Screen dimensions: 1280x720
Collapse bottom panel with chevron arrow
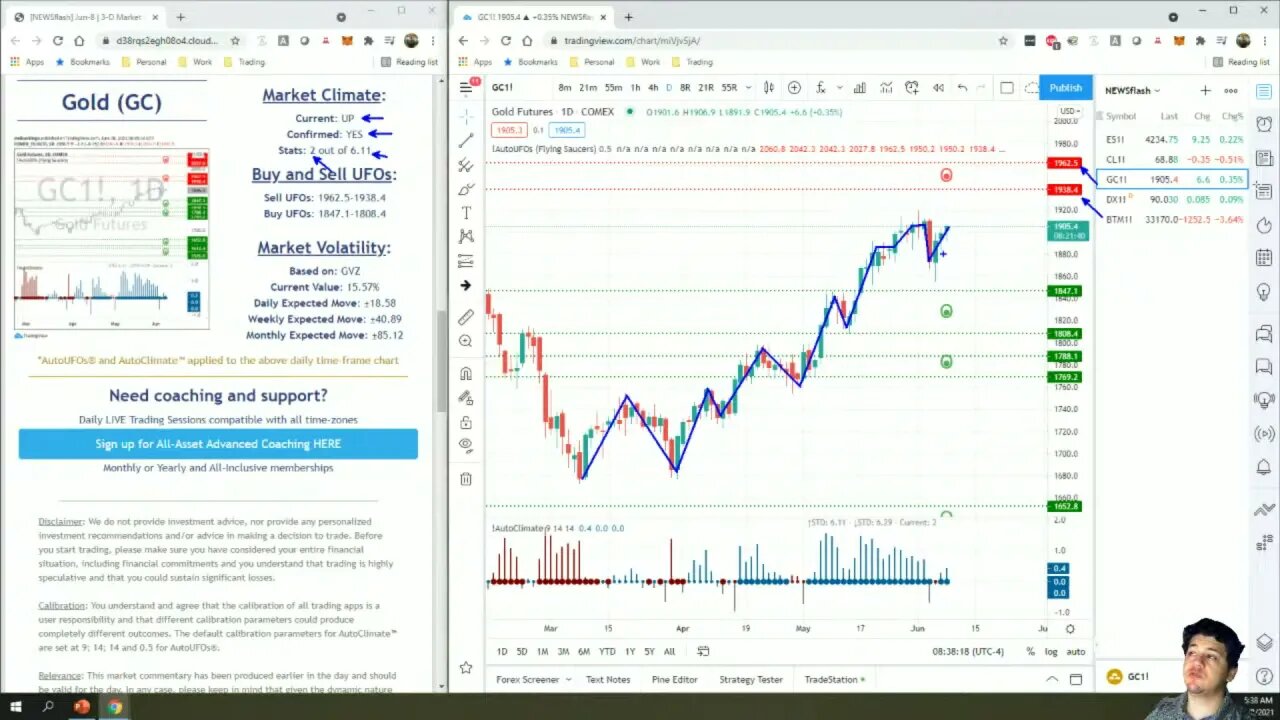(1052, 679)
